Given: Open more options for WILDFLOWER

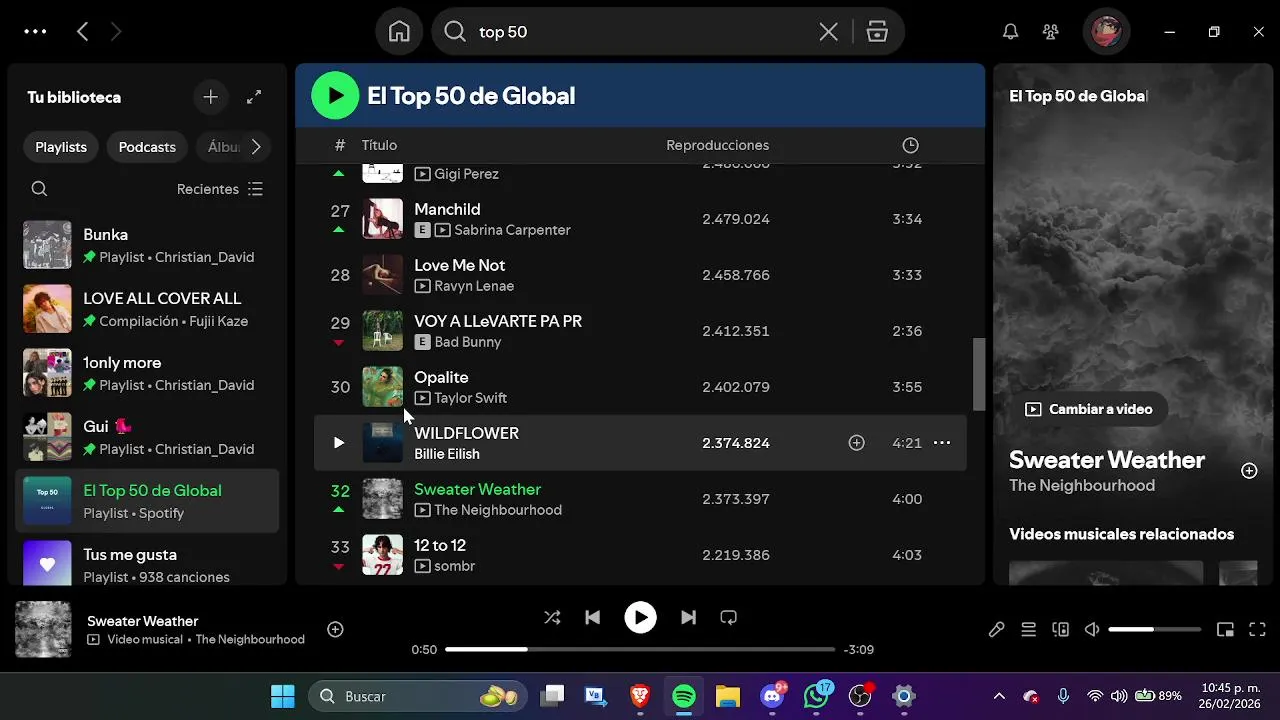Looking at the screenshot, I should coord(942,443).
